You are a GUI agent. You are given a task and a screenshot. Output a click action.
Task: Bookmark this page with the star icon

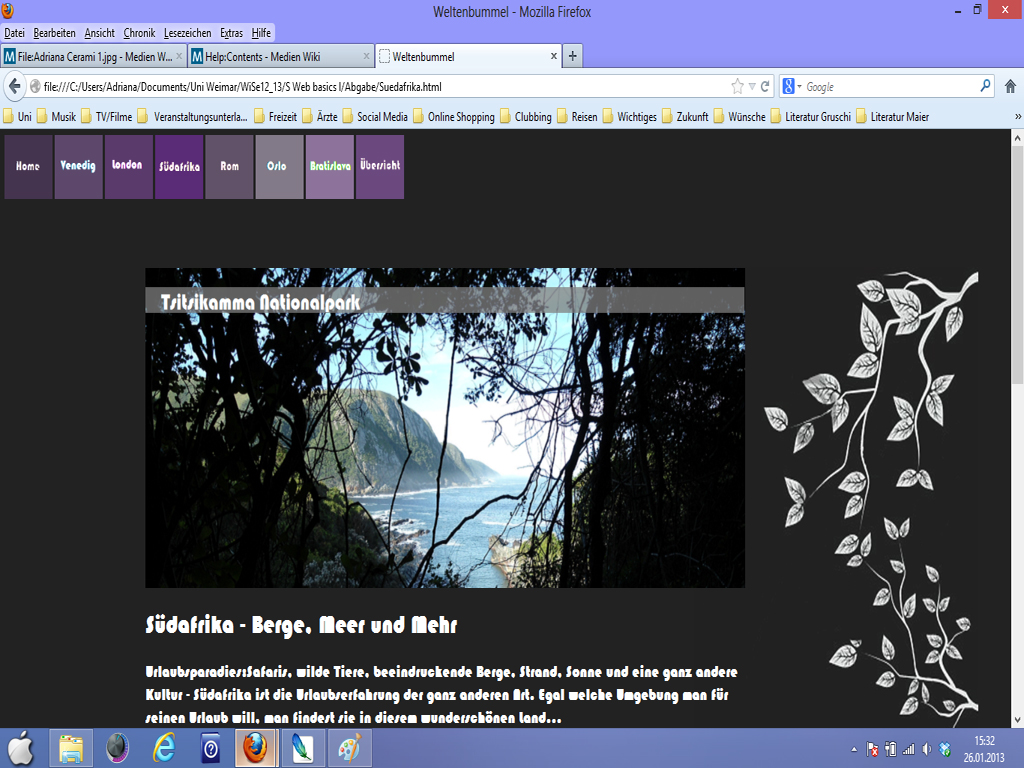click(738, 86)
